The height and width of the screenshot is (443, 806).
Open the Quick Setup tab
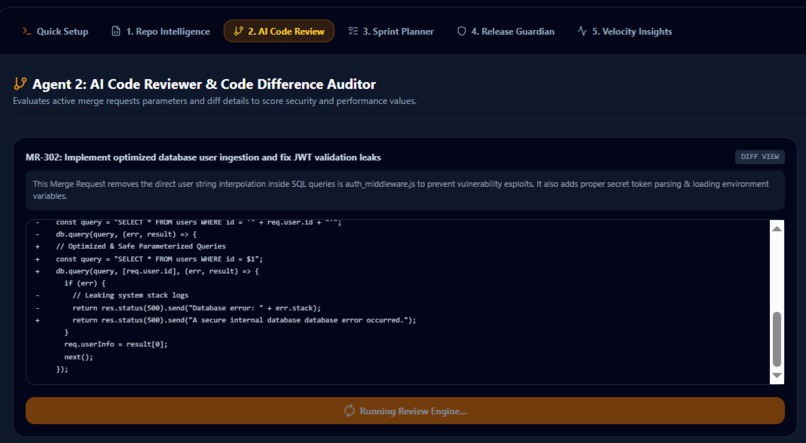tap(55, 31)
